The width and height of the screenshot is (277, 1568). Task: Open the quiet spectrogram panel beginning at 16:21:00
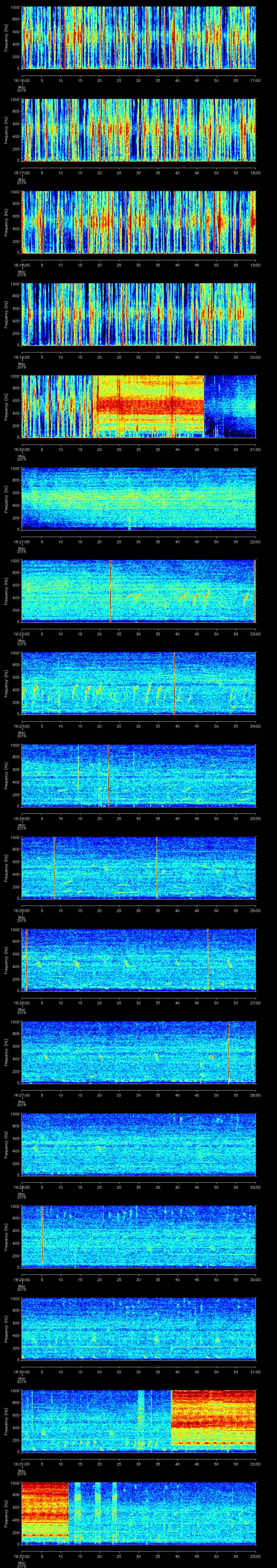pos(139,499)
